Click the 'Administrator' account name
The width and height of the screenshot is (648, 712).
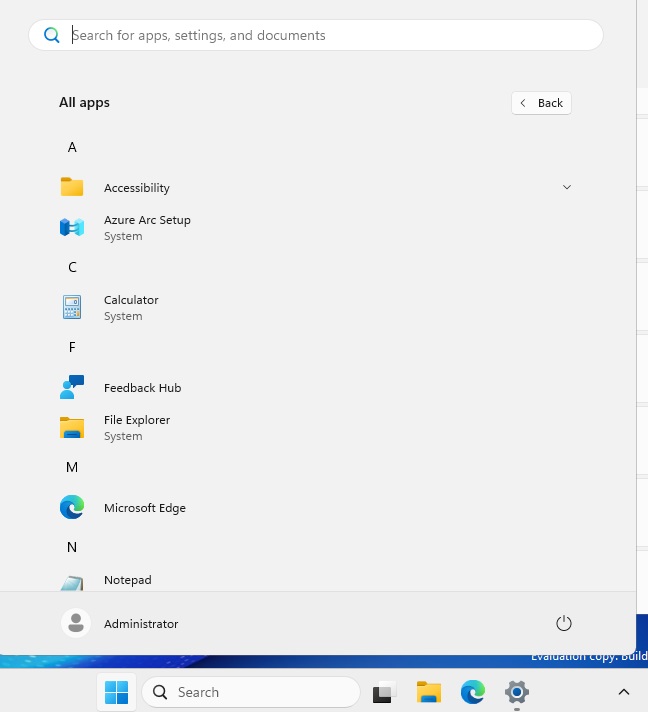click(141, 624)
